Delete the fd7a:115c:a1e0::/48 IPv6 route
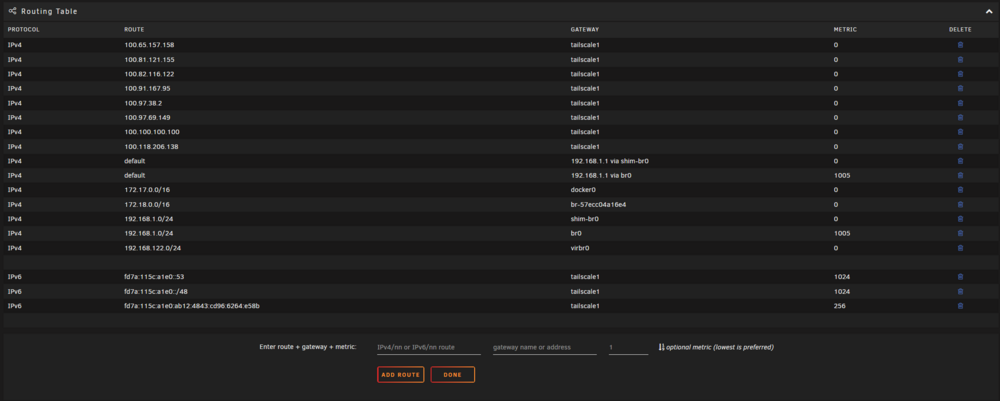The height and width of the screenshot is (401, 1000). (960, 291)
